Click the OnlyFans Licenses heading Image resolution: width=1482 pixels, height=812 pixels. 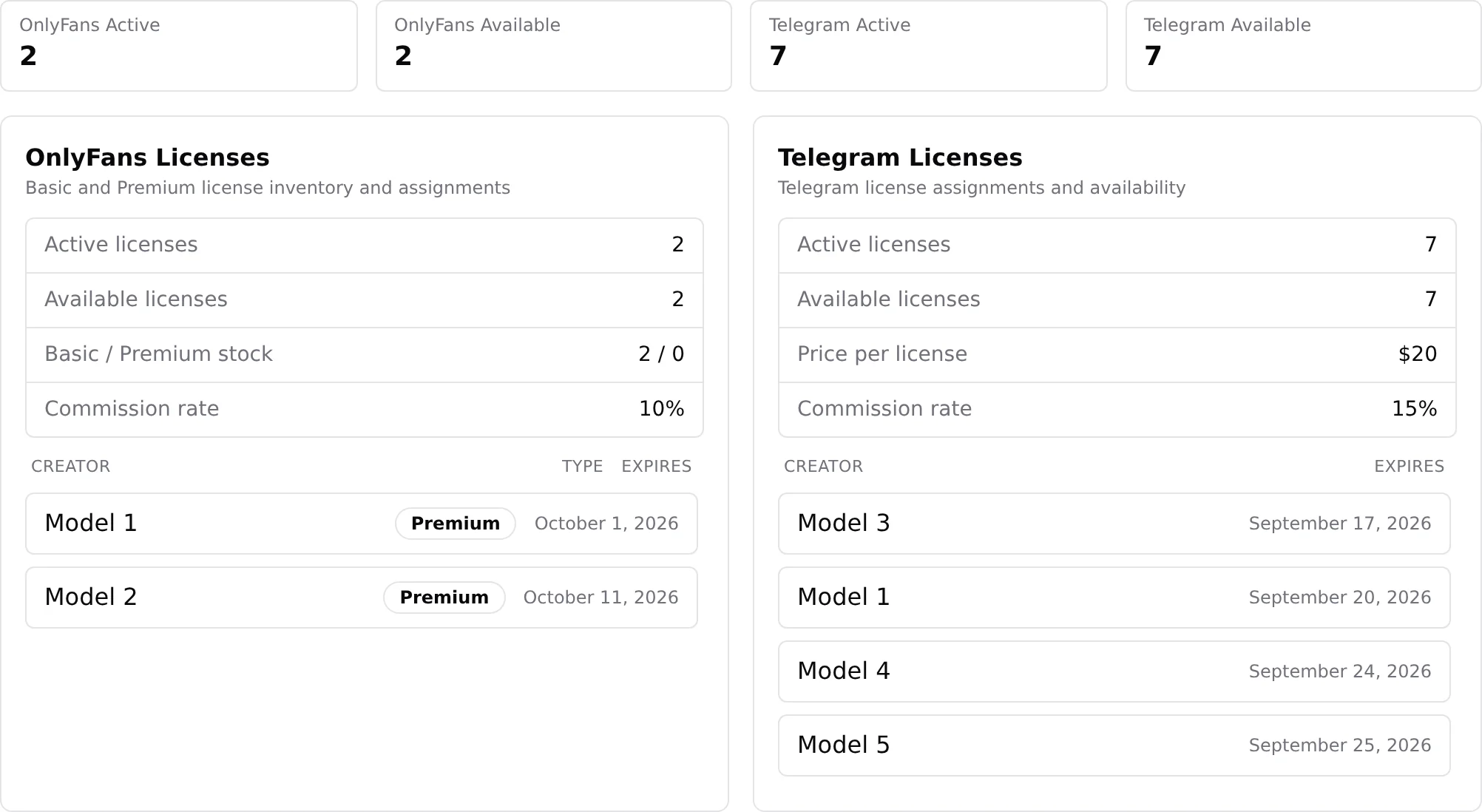tap(147, 158)
